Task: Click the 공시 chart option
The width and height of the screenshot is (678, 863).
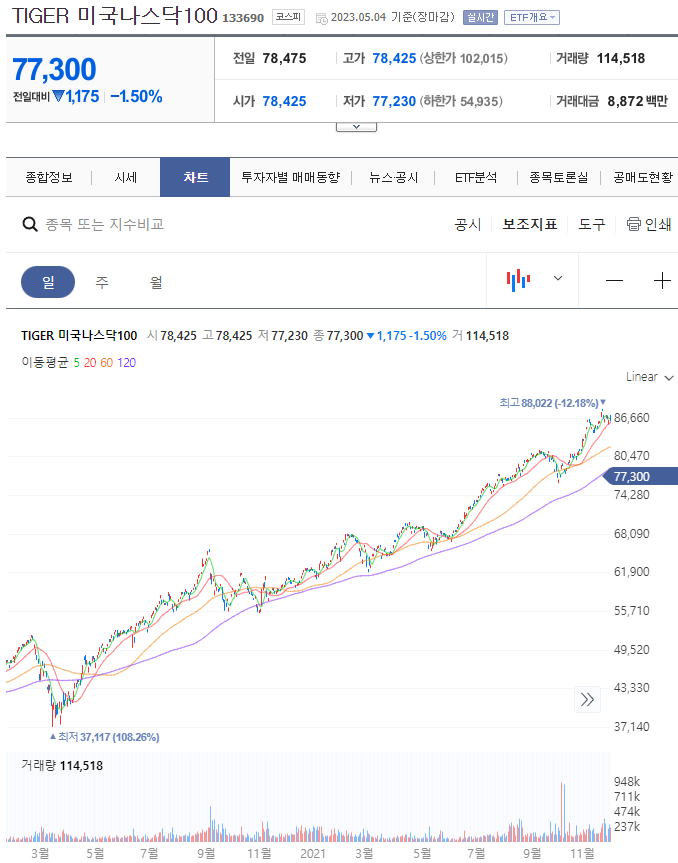Action: (468, 225)
